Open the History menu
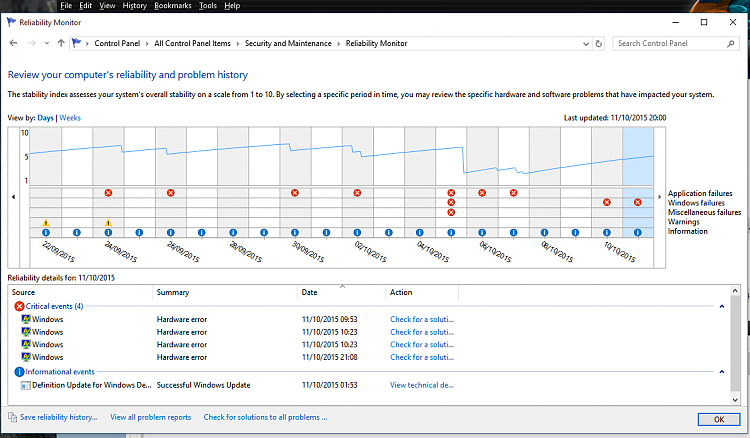Screen dimensions: 750x438 click(134, 5)
